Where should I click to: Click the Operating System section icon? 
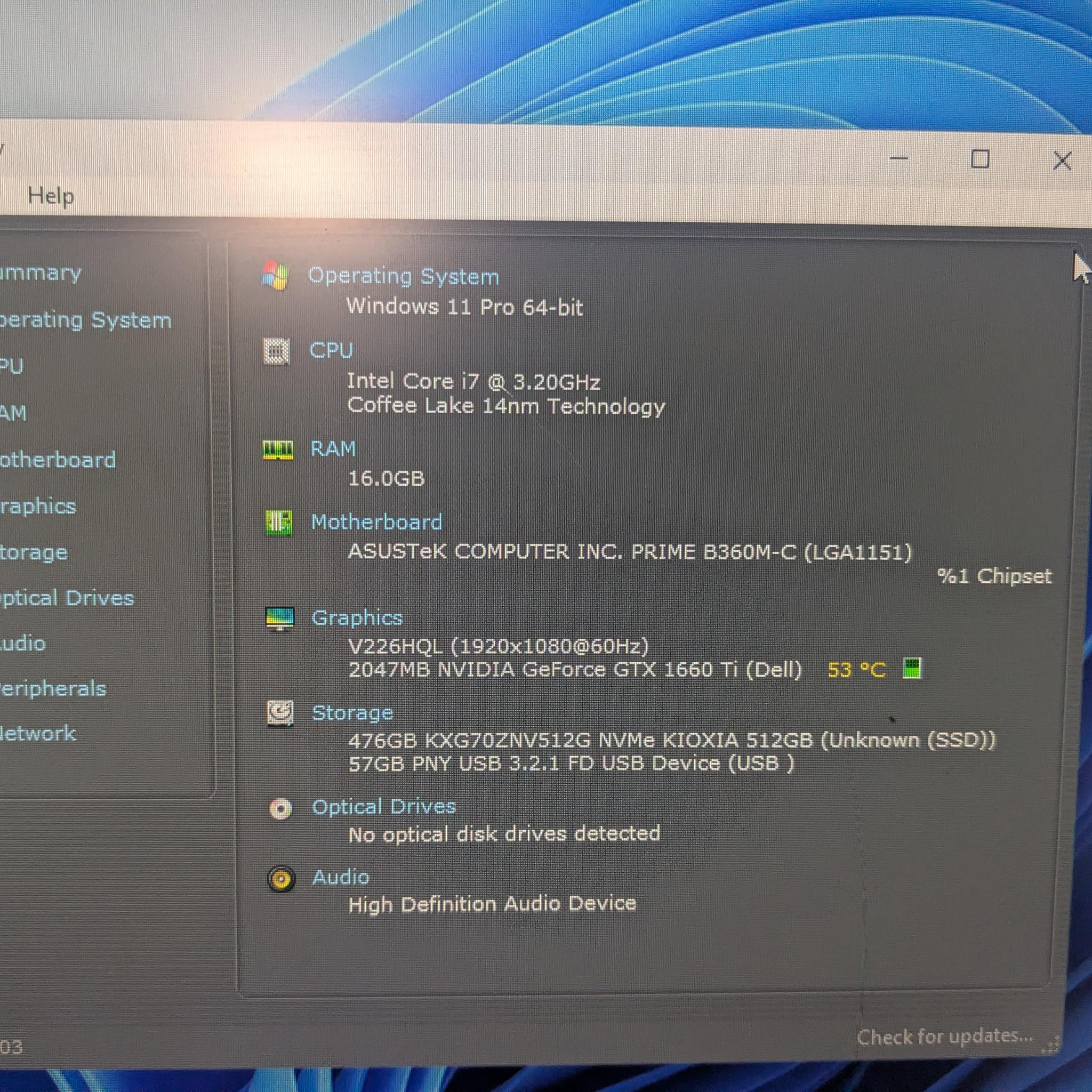coord(276,276)
